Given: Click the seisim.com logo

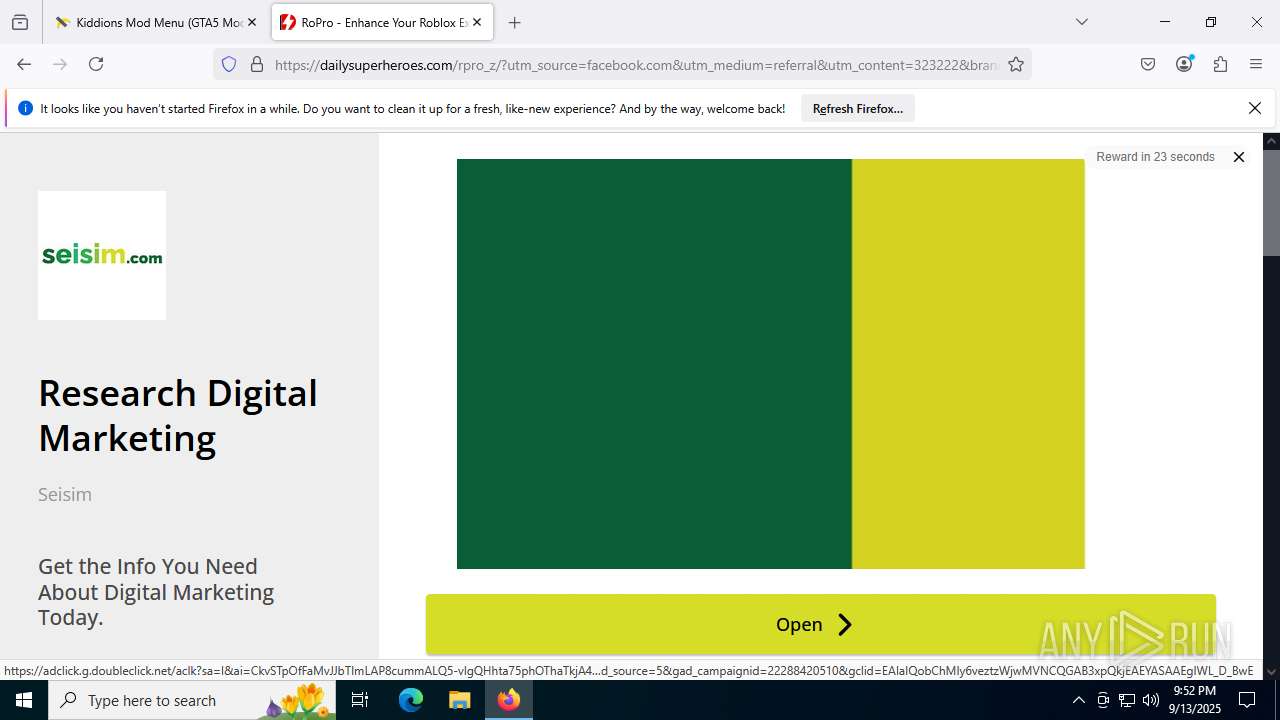Looking at the screenshot, I should click(x=102, y=255).
